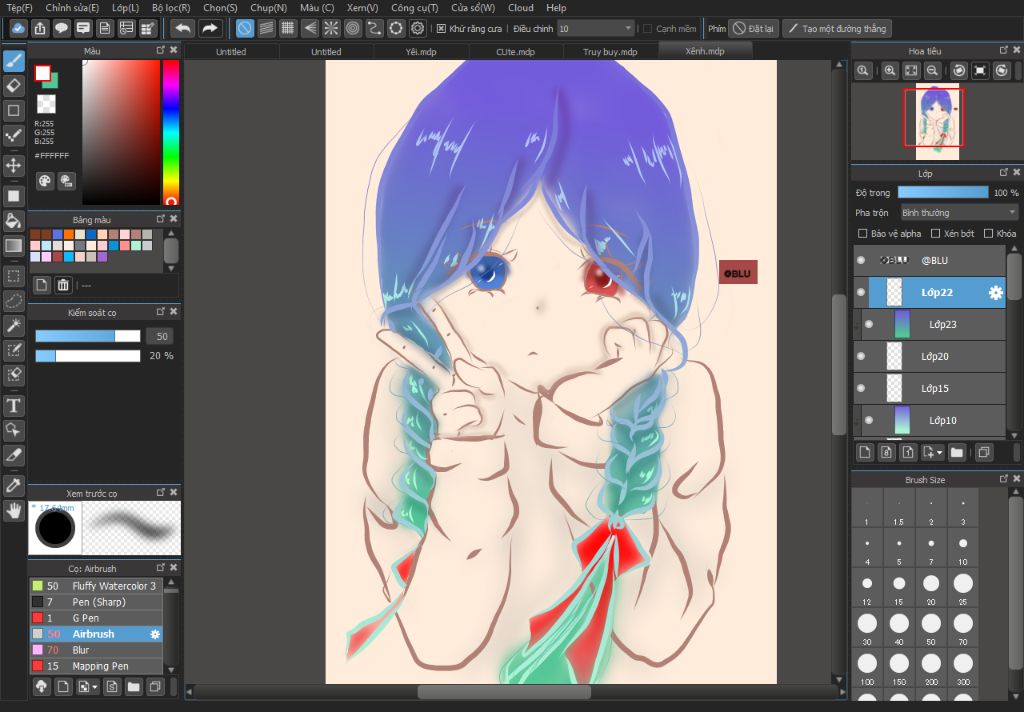1024x712 pixels.
Task: Add new layer in layer panel
Action: point(865,452)
